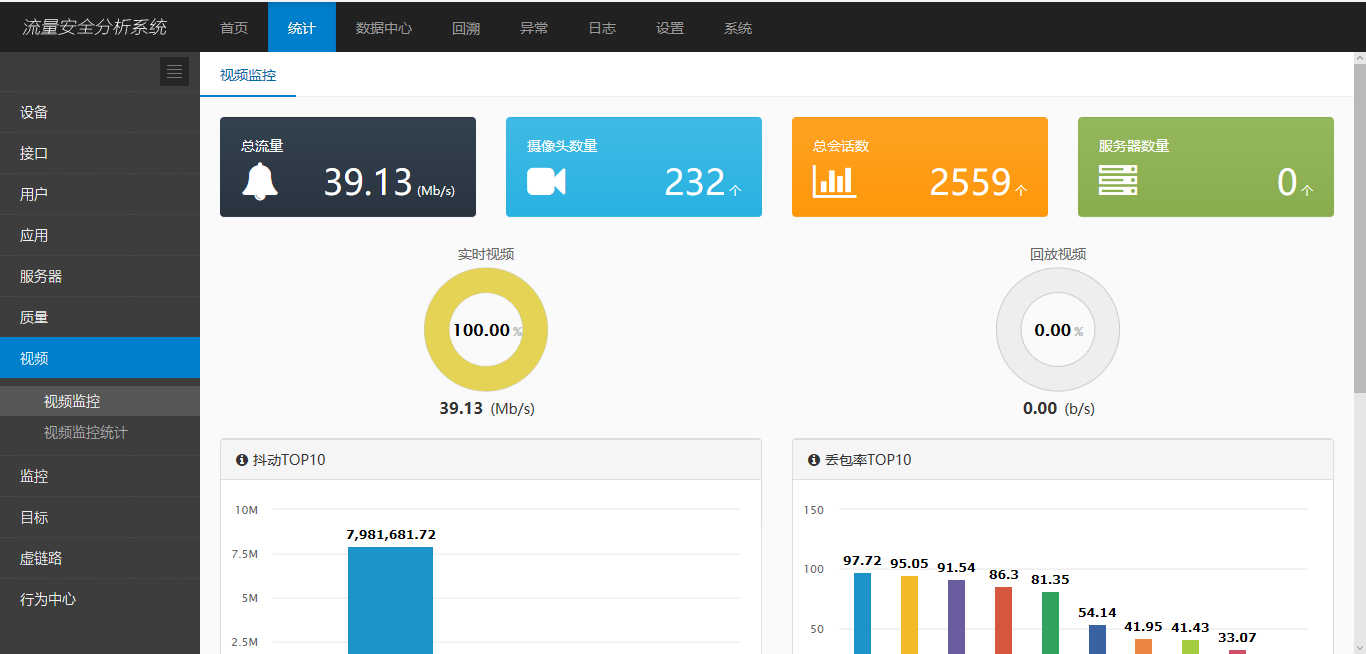Screen dimensions: 1366x654
Task: Collapse the 视频 sidebar section
Action: pyautogui.click(x=100, y=358)
